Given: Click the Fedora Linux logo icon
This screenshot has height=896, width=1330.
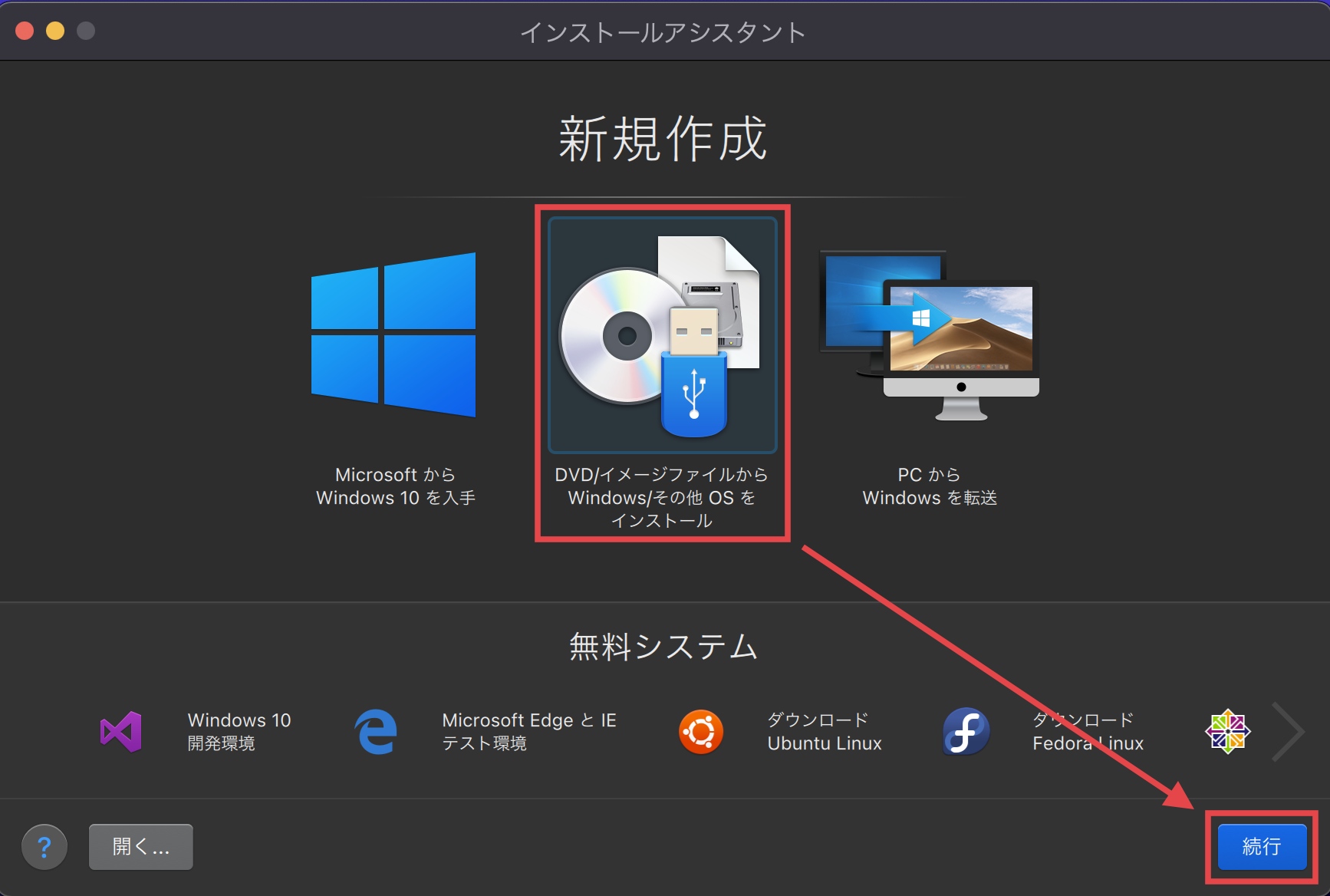Looking at the screenshot, I should click(966, 732).
